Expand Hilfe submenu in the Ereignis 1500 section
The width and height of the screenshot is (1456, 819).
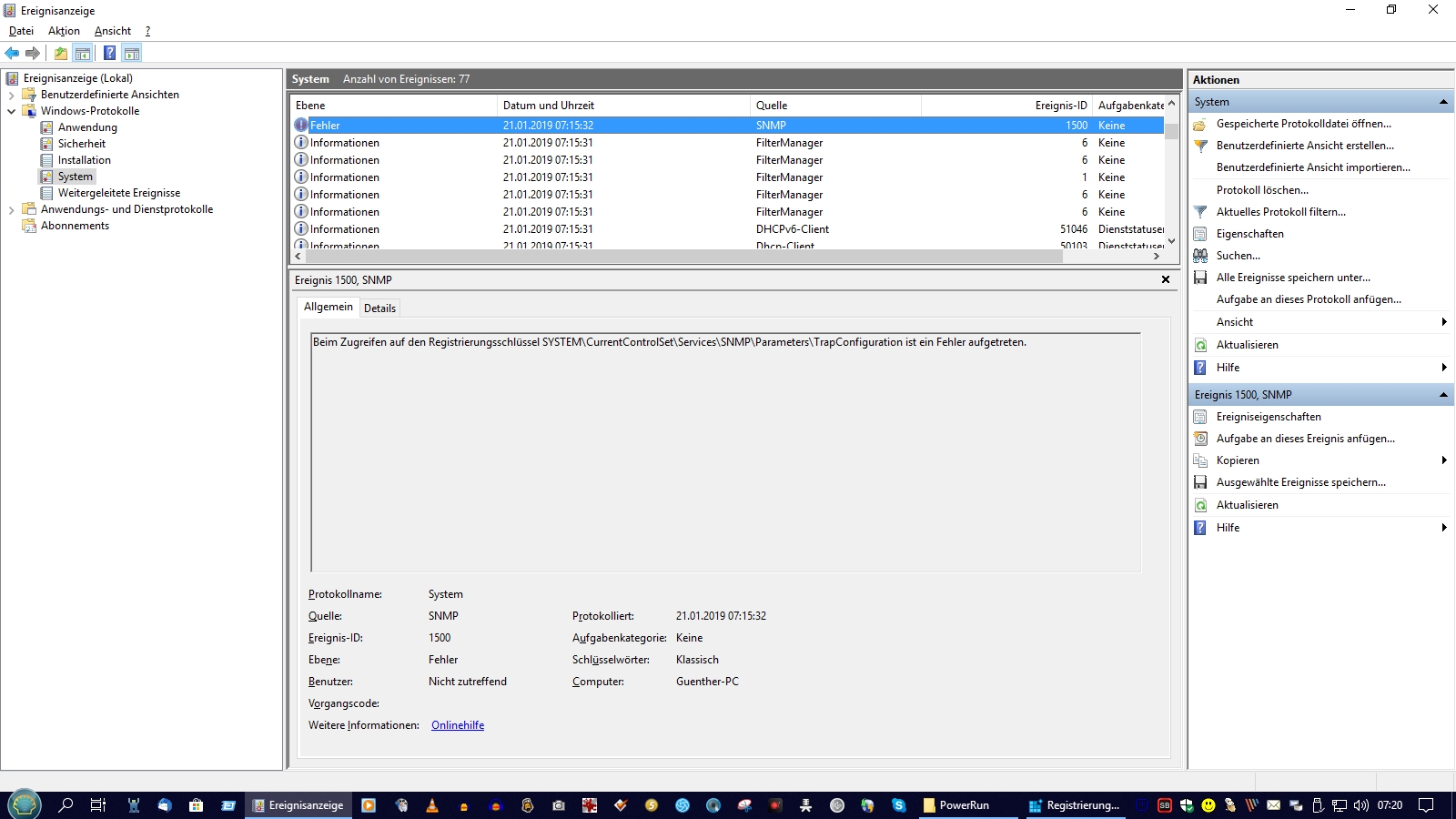1444,528
